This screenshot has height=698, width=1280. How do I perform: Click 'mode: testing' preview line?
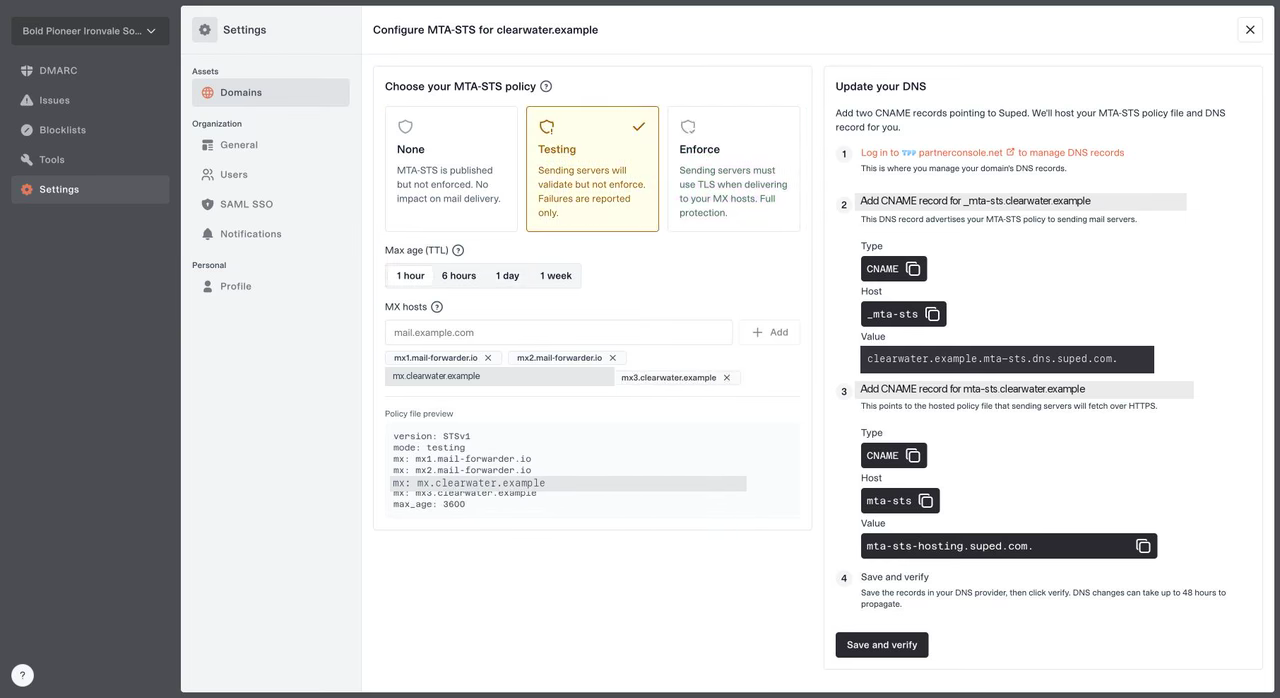point(429,448)
